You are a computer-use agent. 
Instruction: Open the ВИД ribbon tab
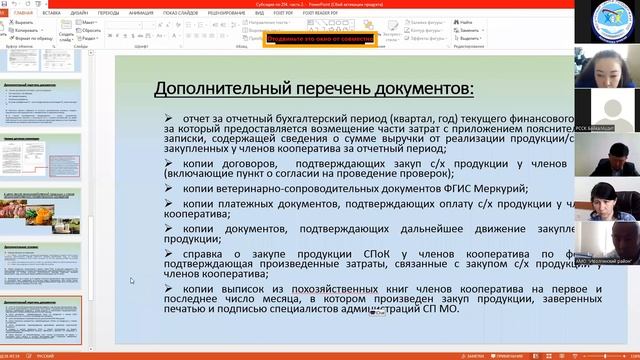coord(259,13)
